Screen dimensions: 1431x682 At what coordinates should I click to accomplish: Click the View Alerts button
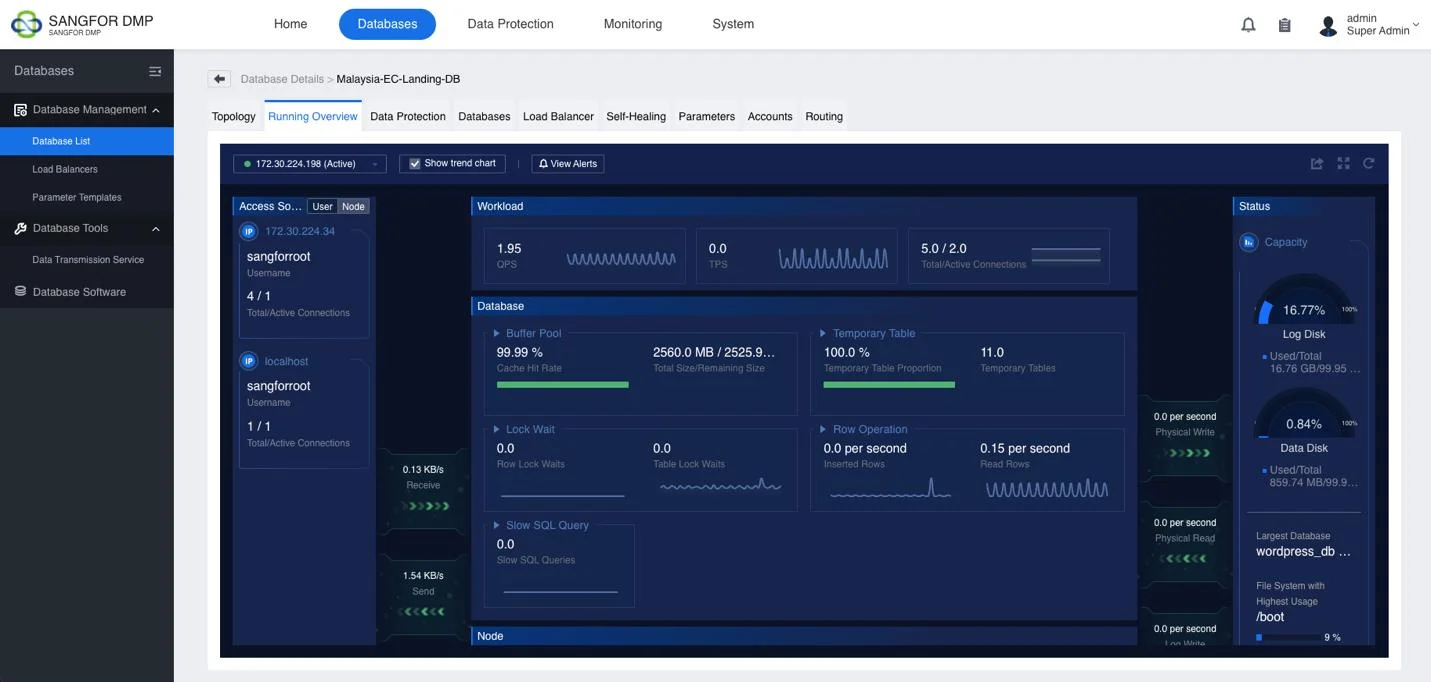(568, 164)
